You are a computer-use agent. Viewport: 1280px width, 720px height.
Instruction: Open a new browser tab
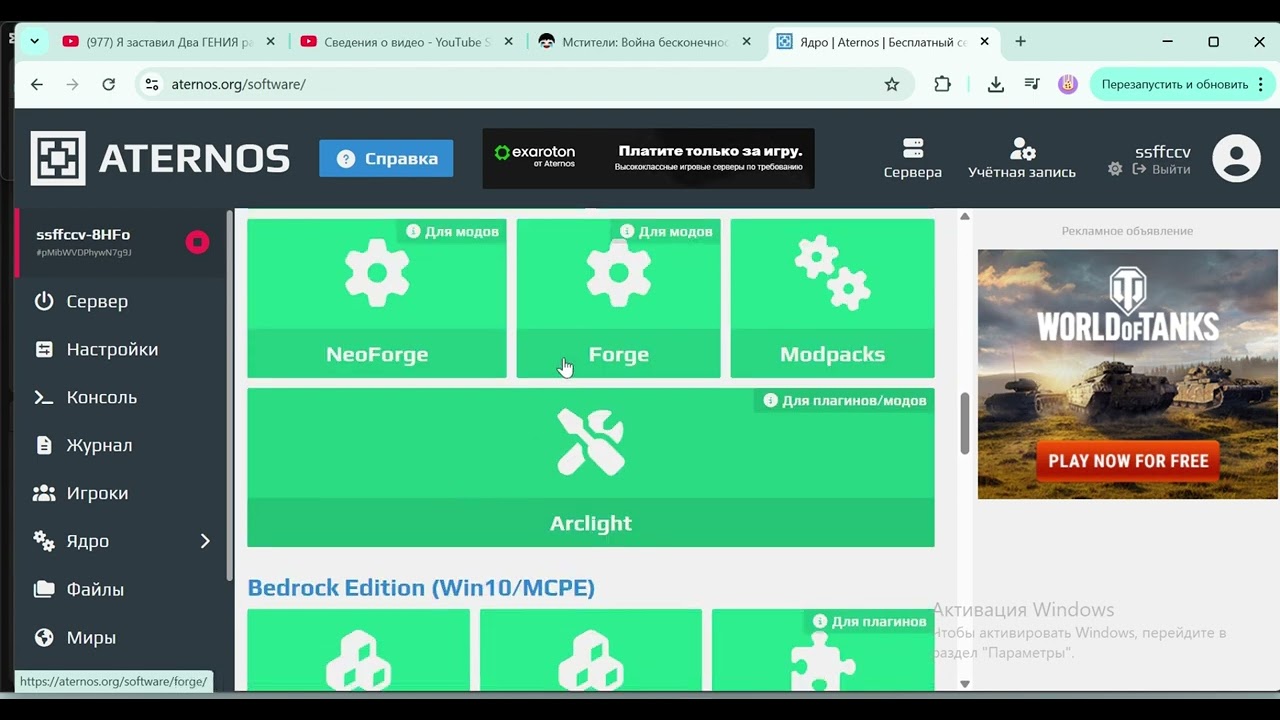click(x=1020, y=42)
